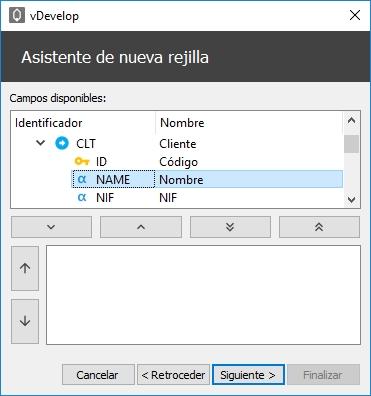Add selected field with single down chevron button

pos(51,227)
